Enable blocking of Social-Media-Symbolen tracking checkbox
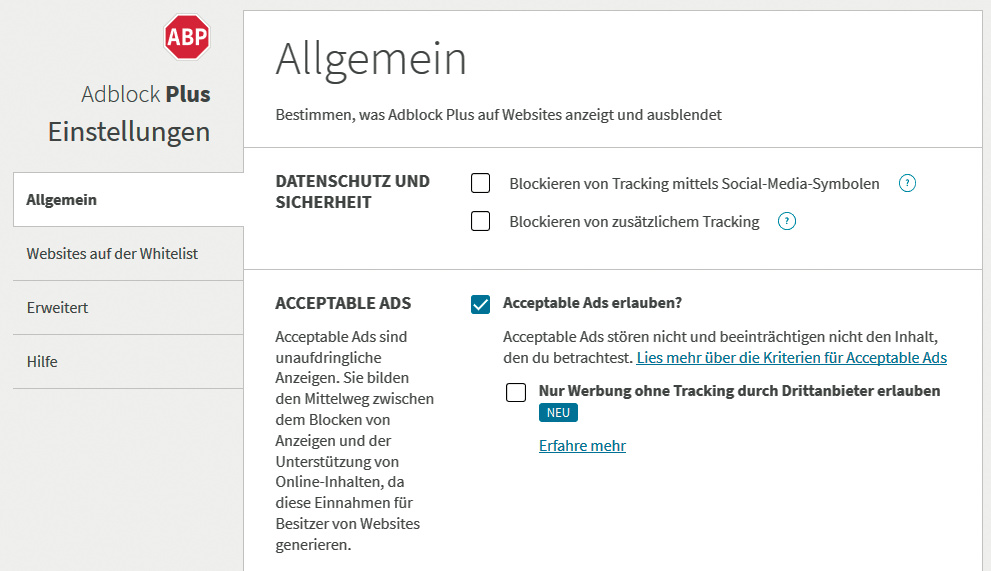 481,183
